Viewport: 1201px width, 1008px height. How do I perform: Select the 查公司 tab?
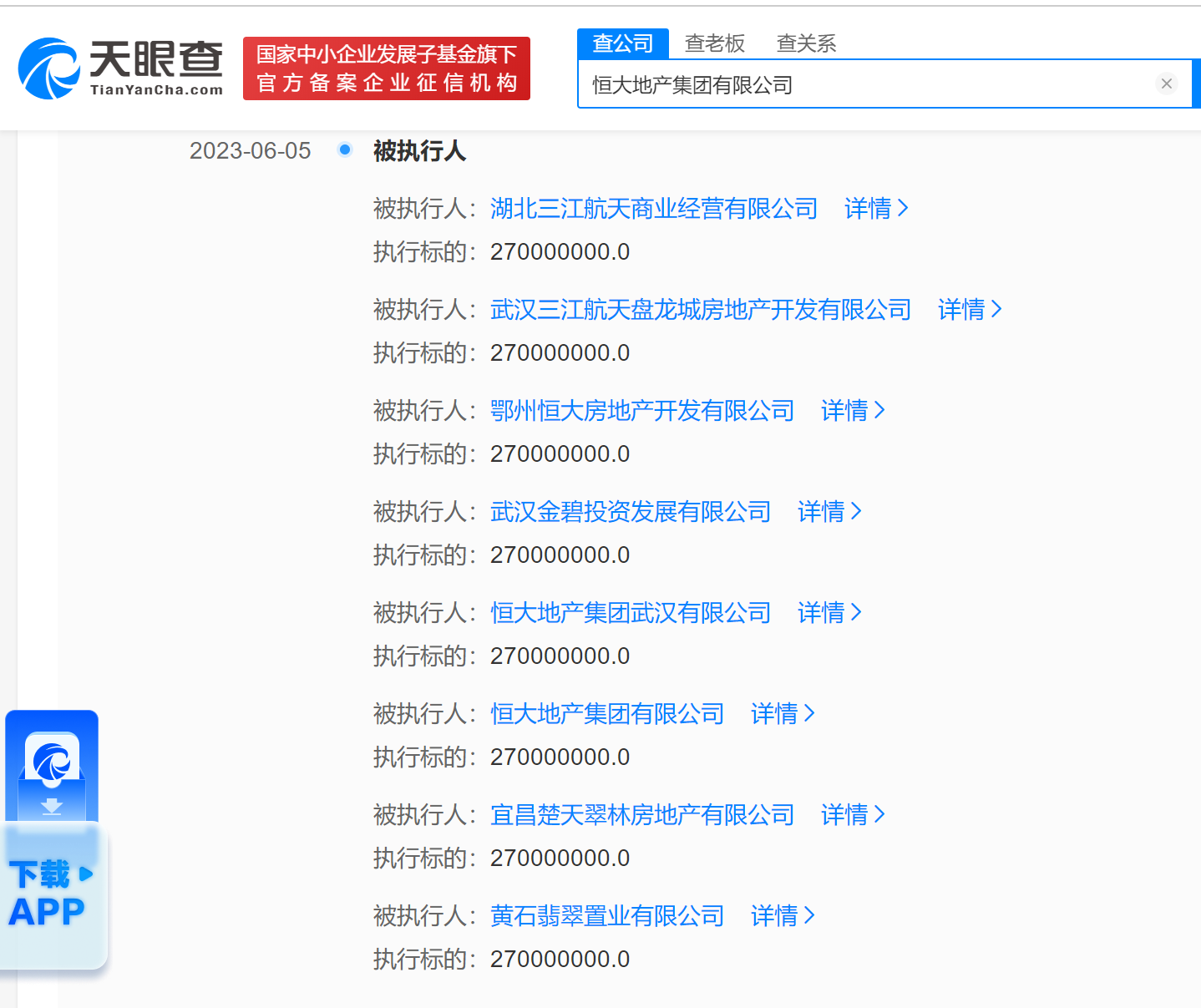tap(622, 43)
